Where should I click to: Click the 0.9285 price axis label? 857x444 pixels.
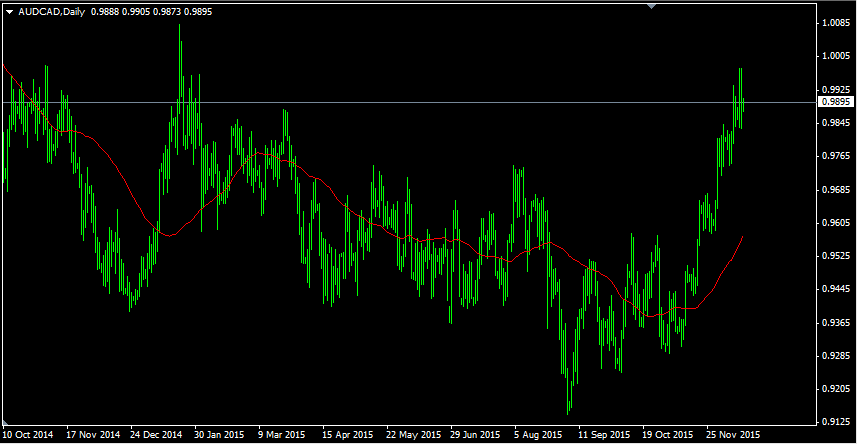click(x=834, y=357)
